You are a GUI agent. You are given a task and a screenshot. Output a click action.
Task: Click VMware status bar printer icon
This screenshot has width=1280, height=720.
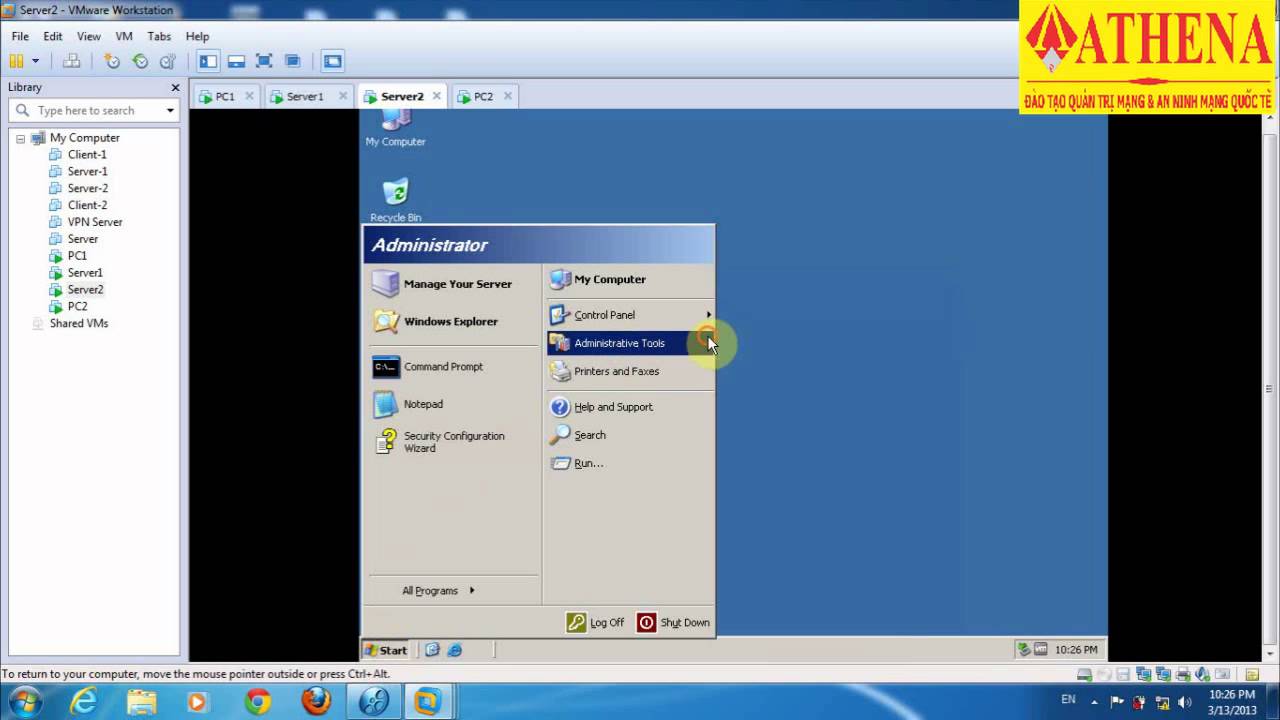click(x=1183, y=675)
